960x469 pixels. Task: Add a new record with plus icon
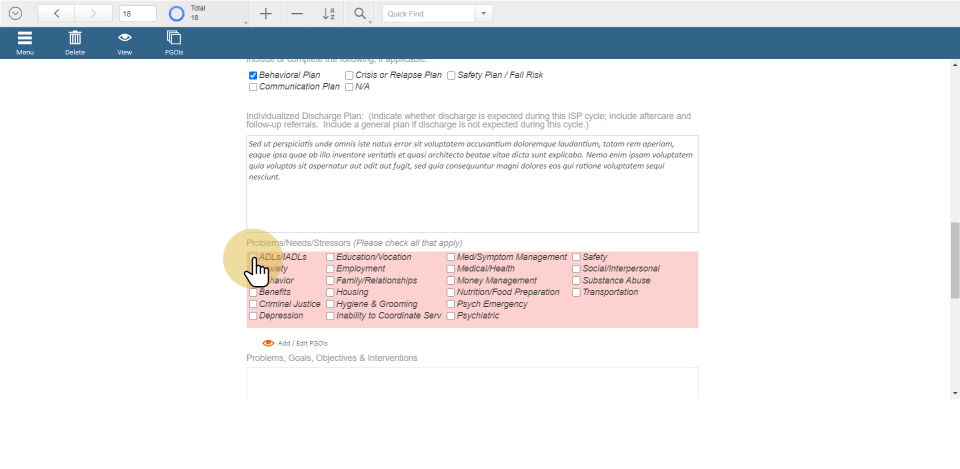[x=265, y=14]
